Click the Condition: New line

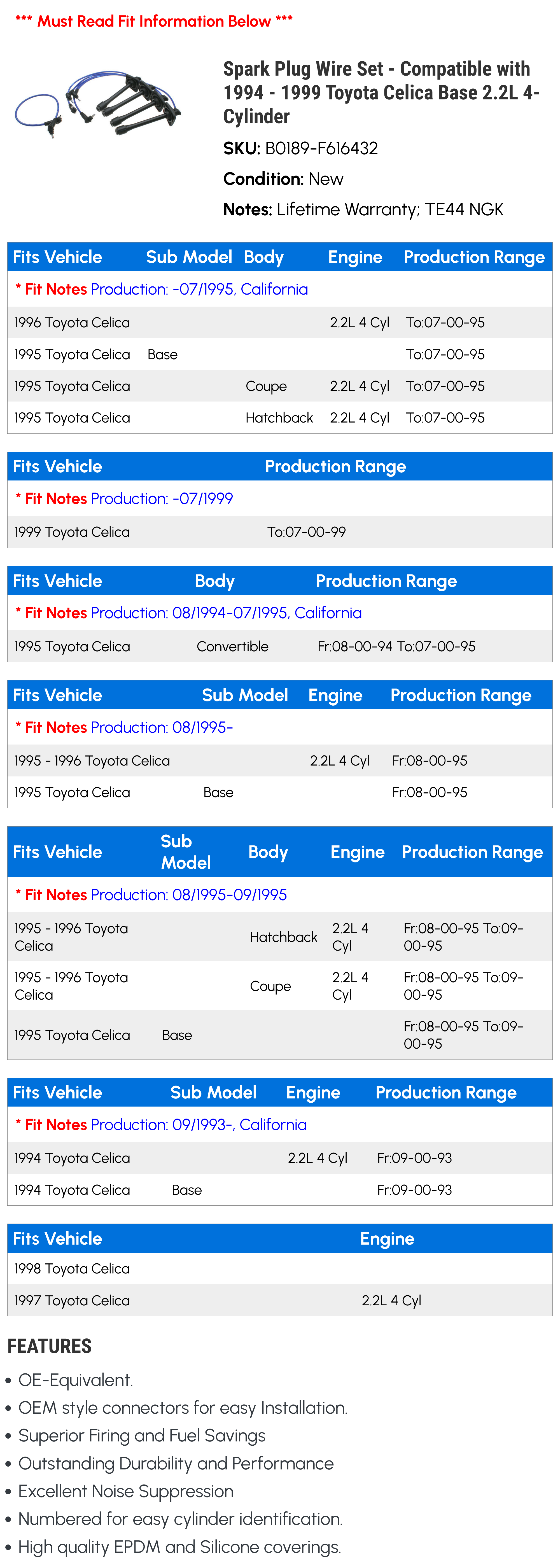click(x=283, y=179)
